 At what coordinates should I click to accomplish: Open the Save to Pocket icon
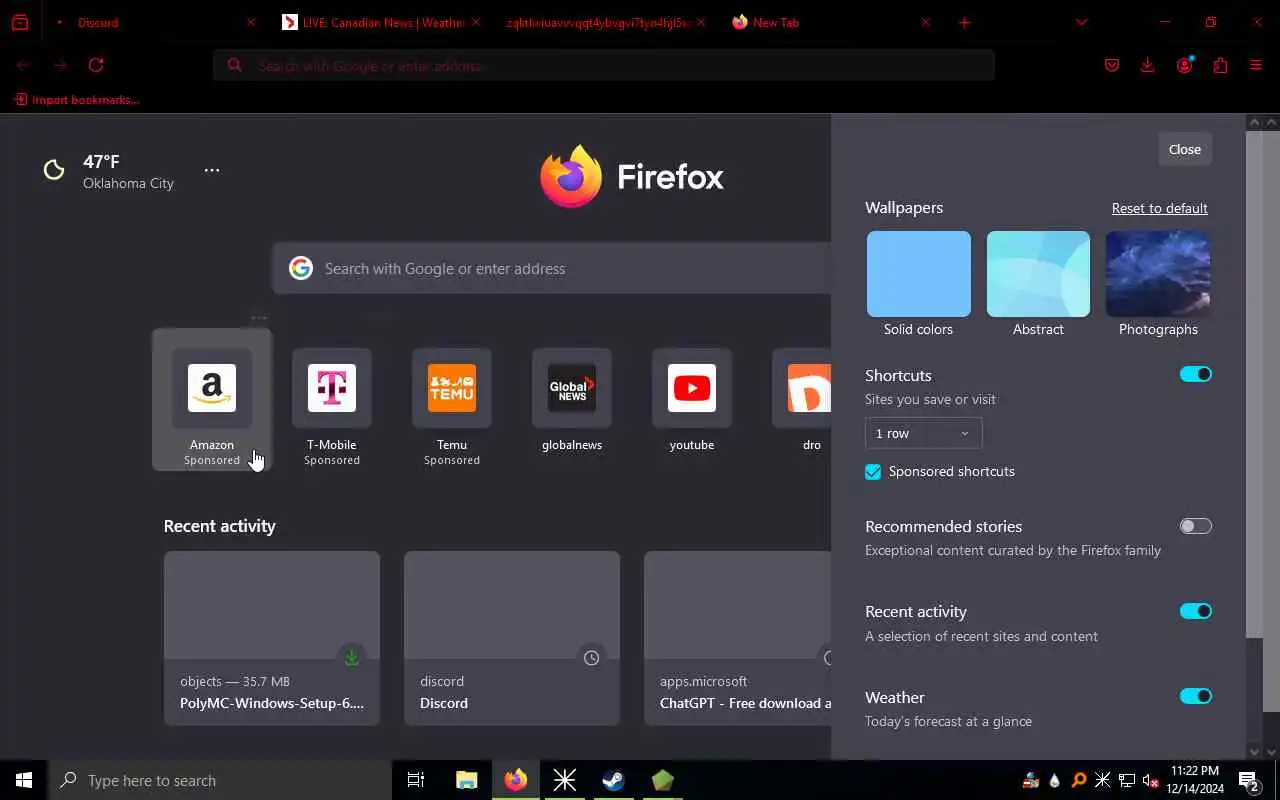(1112, 65)
